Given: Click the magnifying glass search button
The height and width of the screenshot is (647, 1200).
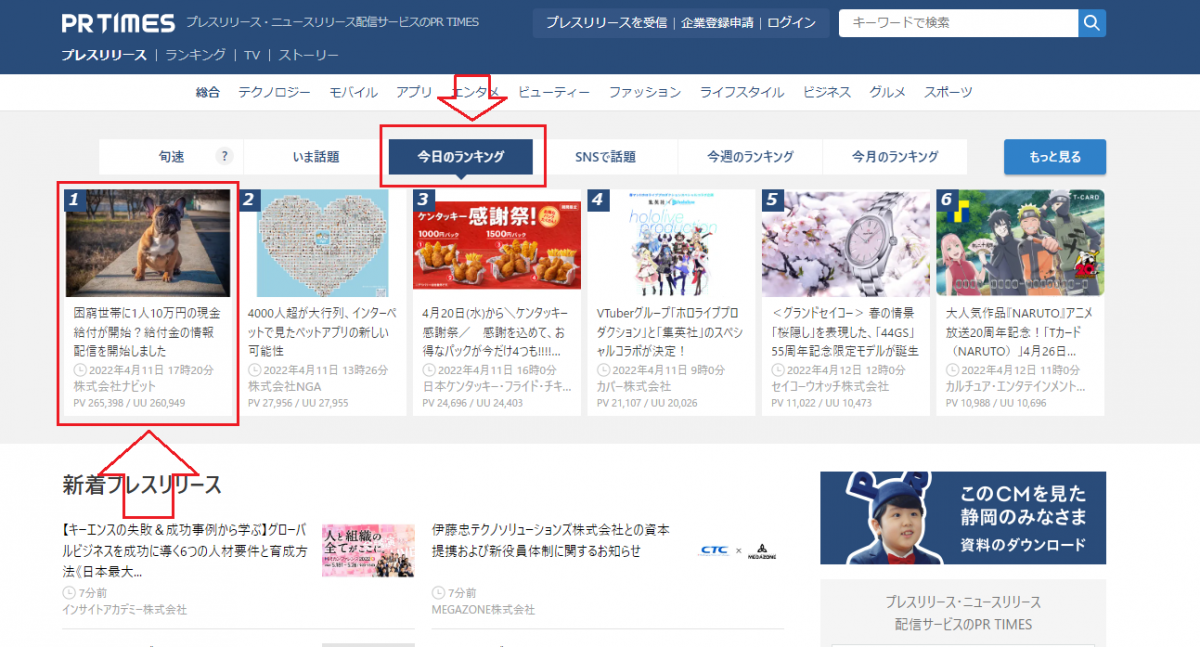Looking at the screenshot, I should [x=1092, y=22].
